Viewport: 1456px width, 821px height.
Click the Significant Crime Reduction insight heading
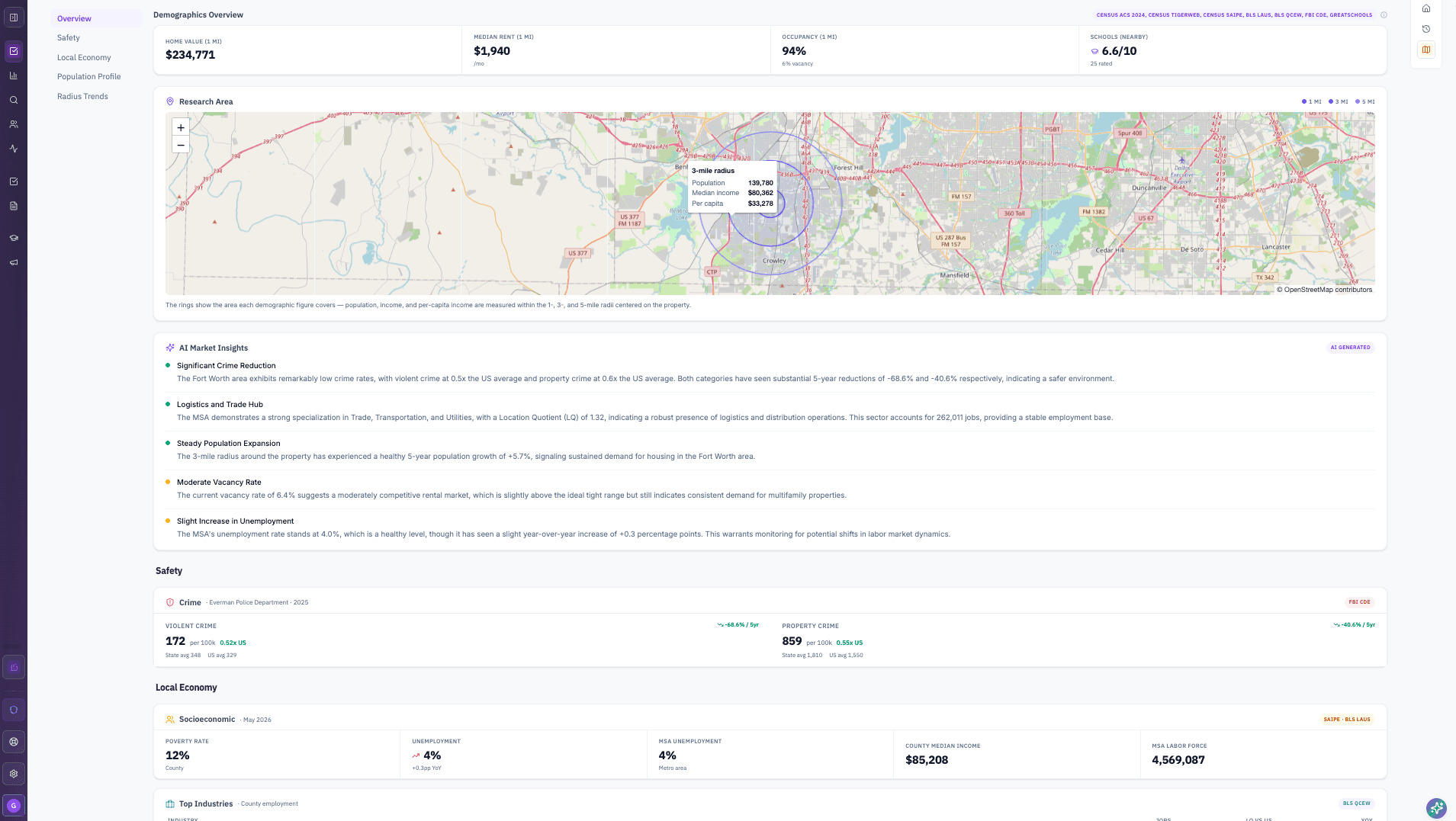click(x=227, y=366)
